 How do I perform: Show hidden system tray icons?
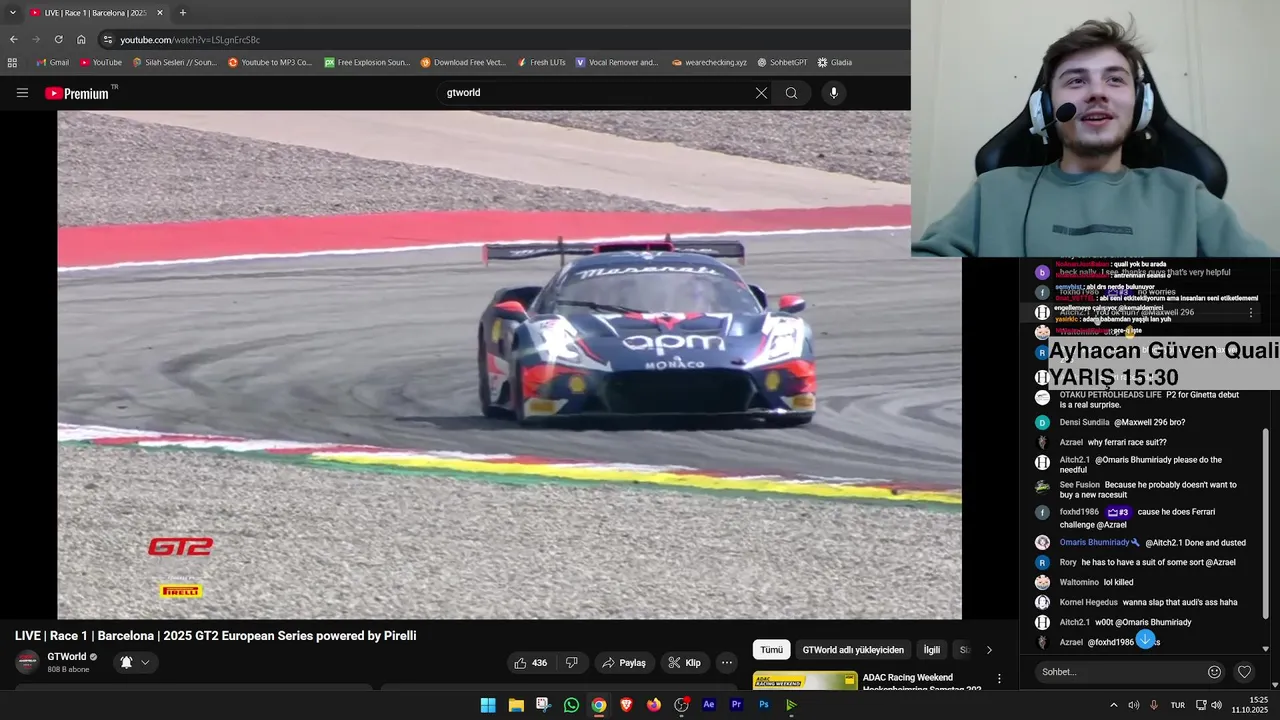(1113, 705)
